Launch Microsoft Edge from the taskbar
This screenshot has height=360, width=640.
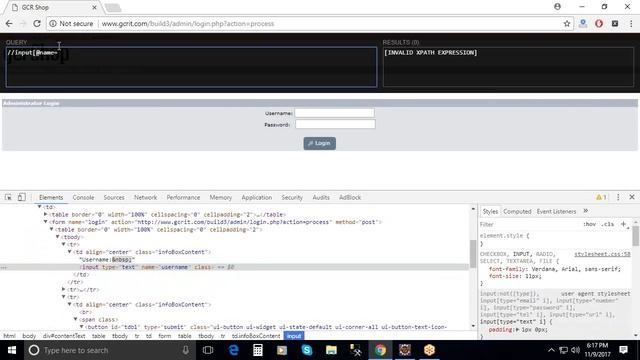[x=233, y=350]
